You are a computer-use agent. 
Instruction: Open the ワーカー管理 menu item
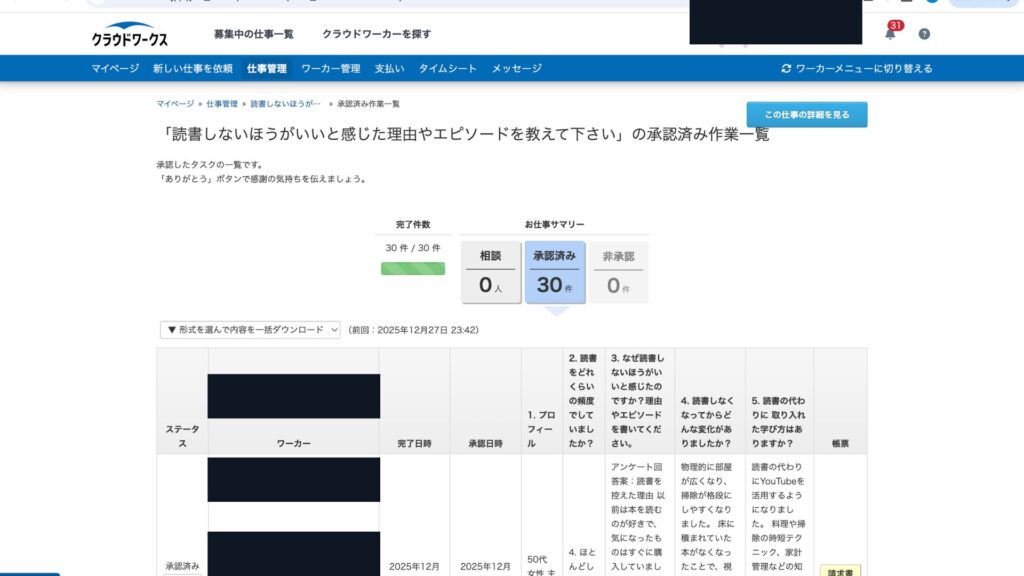pos(331,69)
